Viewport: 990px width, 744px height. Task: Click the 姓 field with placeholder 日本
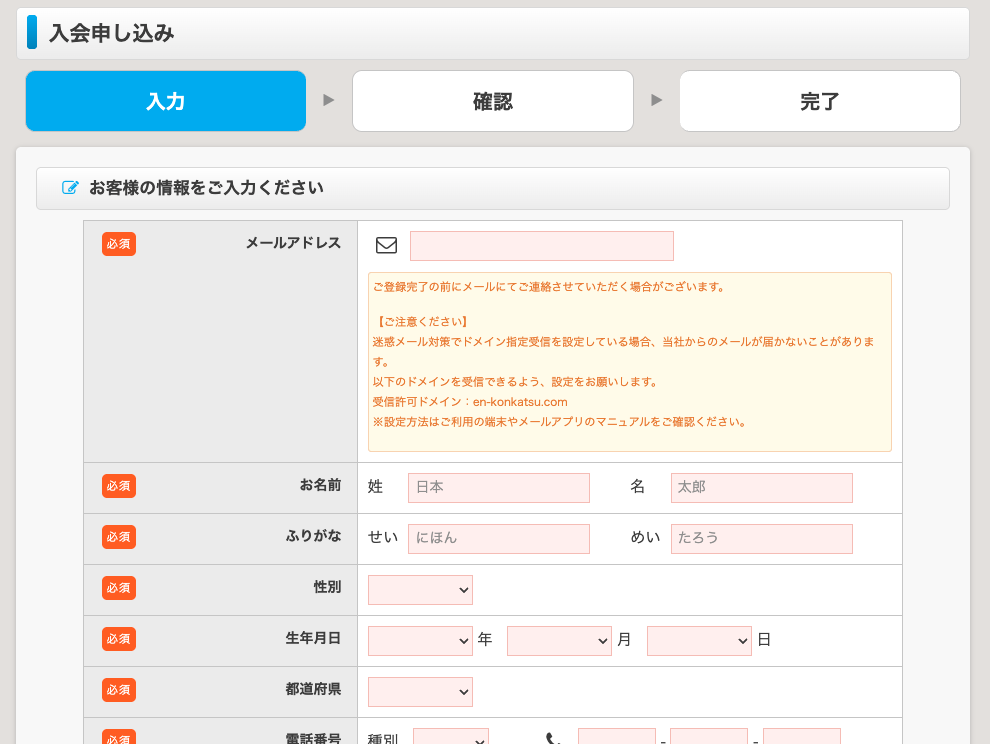click(498, 488)
